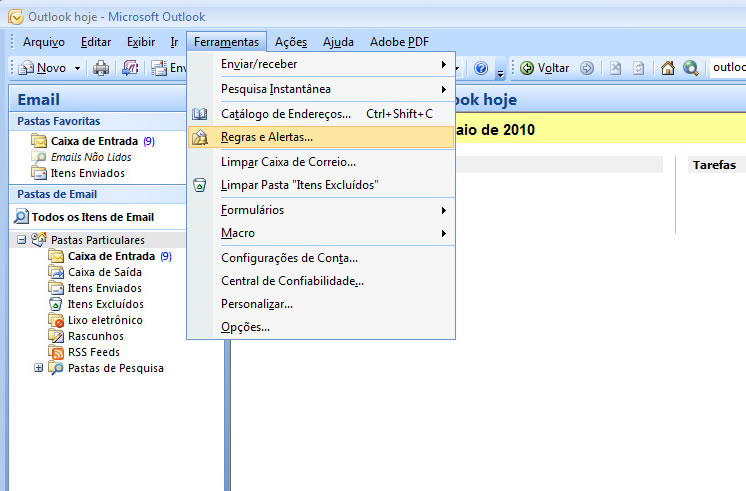This screenshot has width=746, height=491.
Task: Click the Voltar back button
Action: tap(544, 68)
